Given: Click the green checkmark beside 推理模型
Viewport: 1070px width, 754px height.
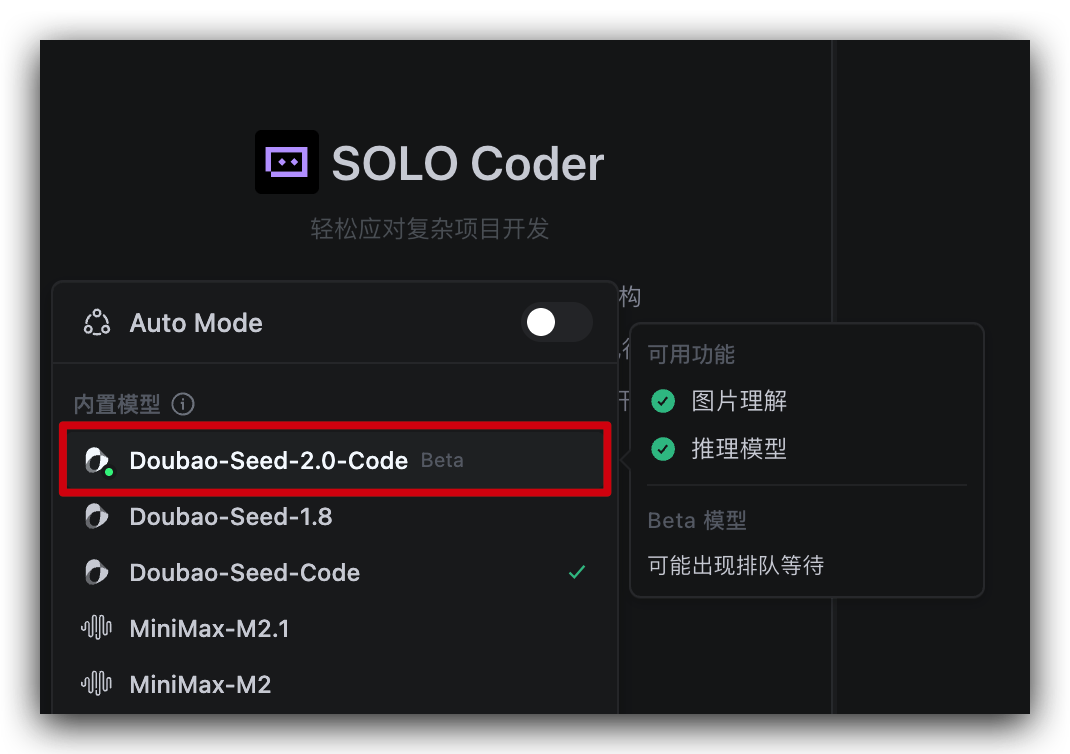Looking at the screenshot, I should click(x=663, y=449).
